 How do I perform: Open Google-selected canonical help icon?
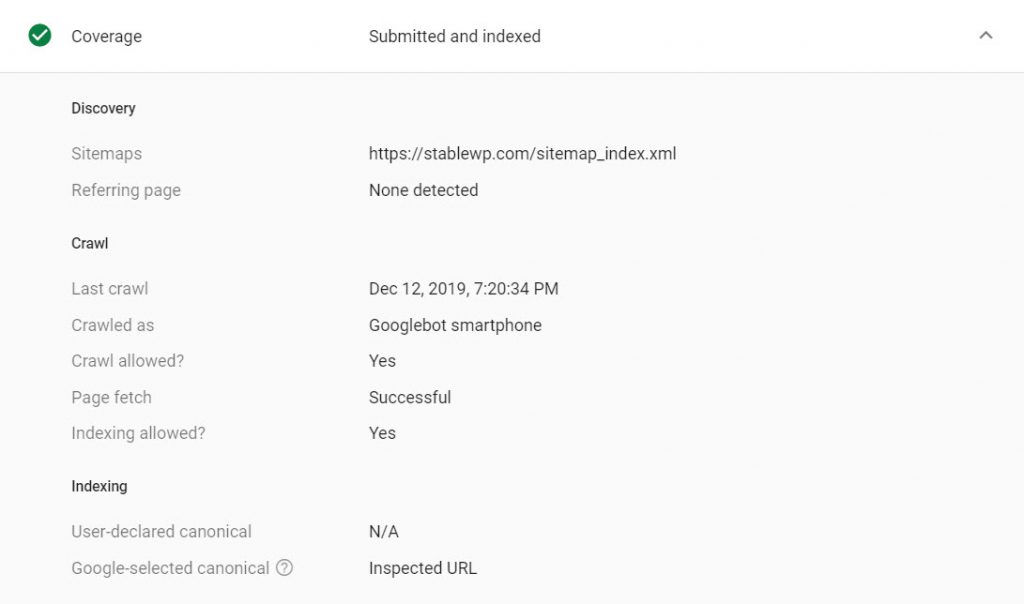click(284, 567)
